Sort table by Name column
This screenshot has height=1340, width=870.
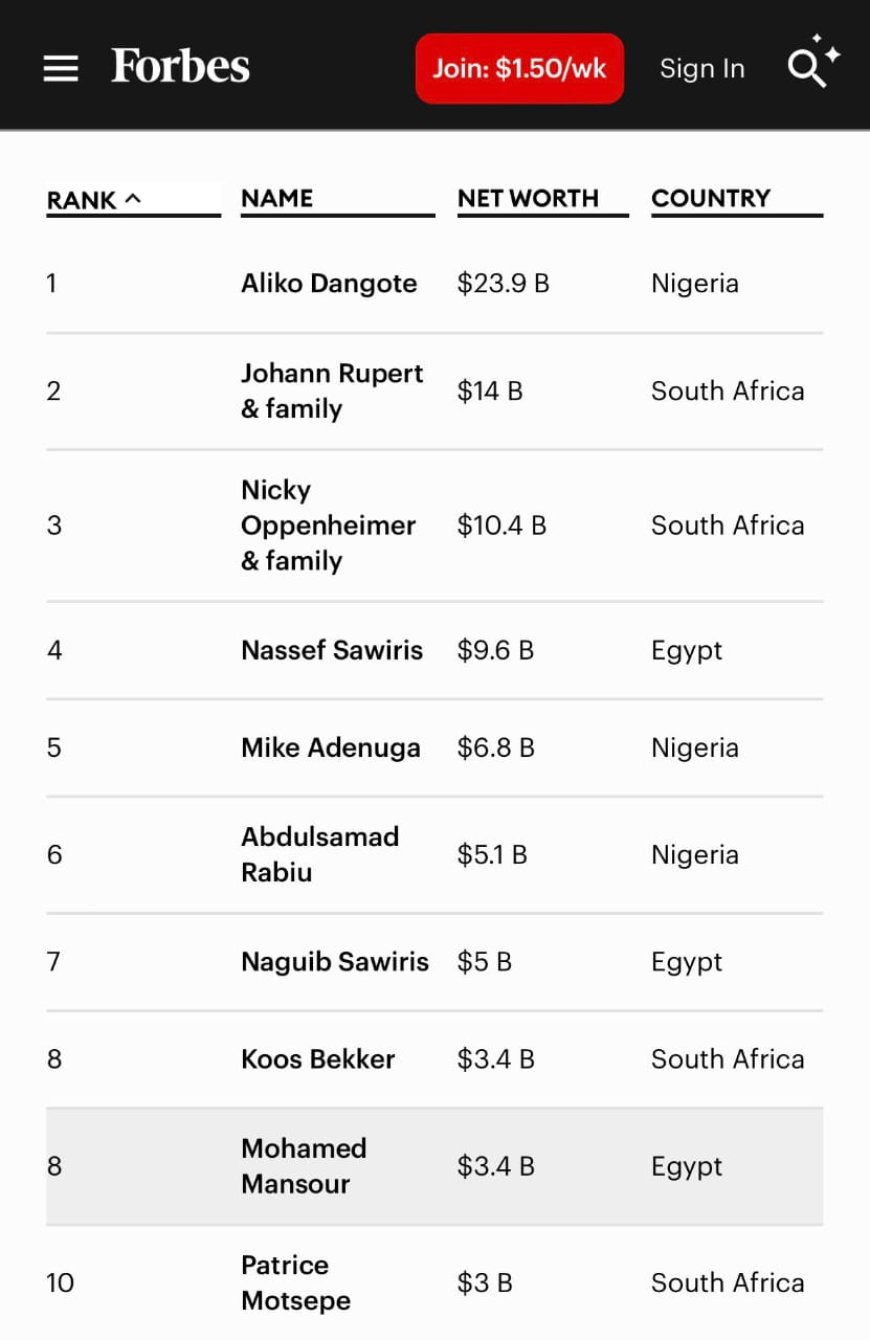(277, 198)
